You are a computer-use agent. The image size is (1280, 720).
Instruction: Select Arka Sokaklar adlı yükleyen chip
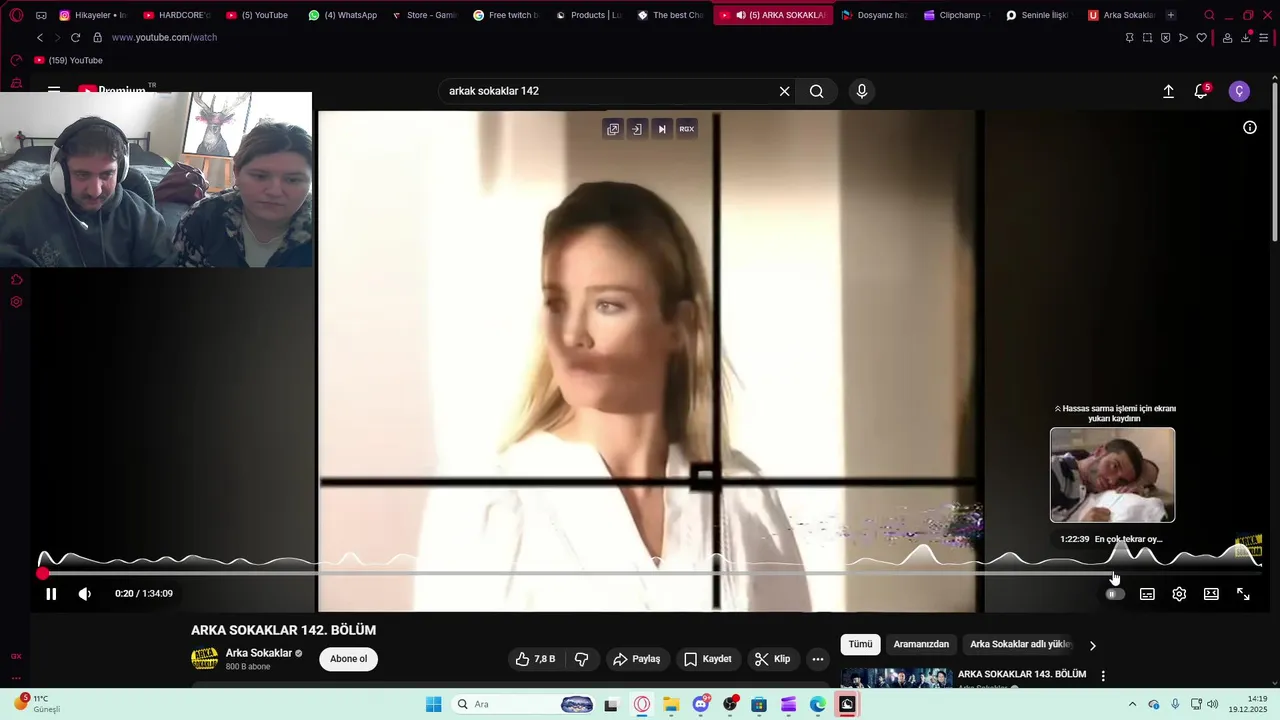click(1020, 645)
